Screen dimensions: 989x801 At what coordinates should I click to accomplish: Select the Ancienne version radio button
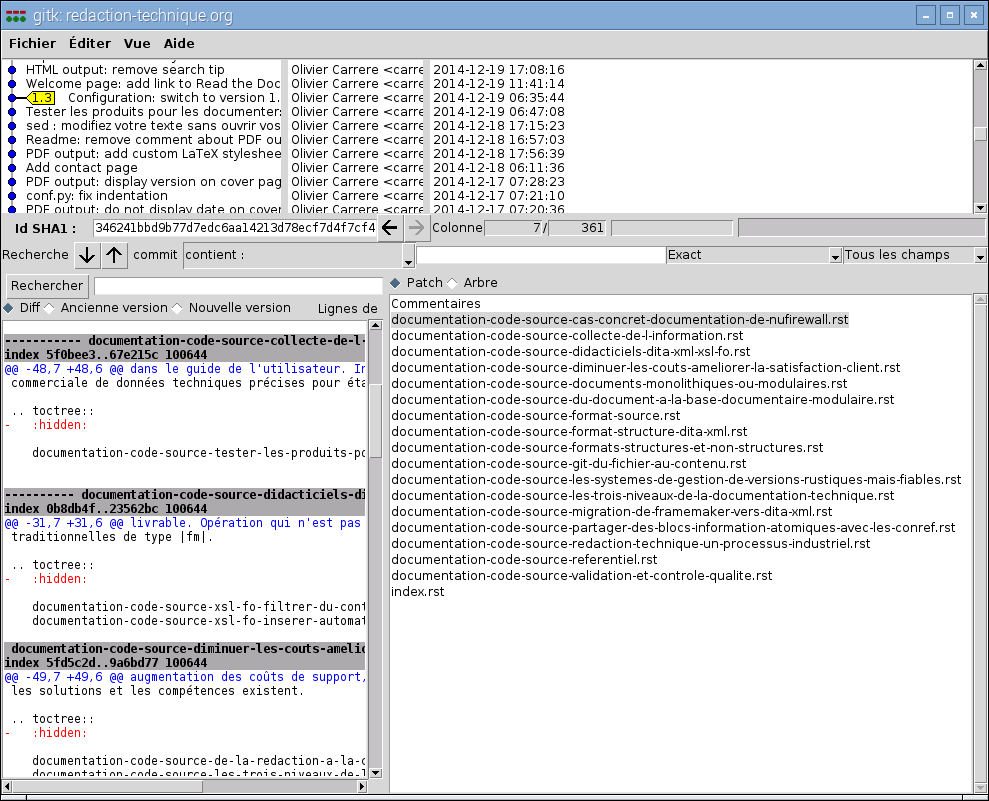[x=49, y=308]
